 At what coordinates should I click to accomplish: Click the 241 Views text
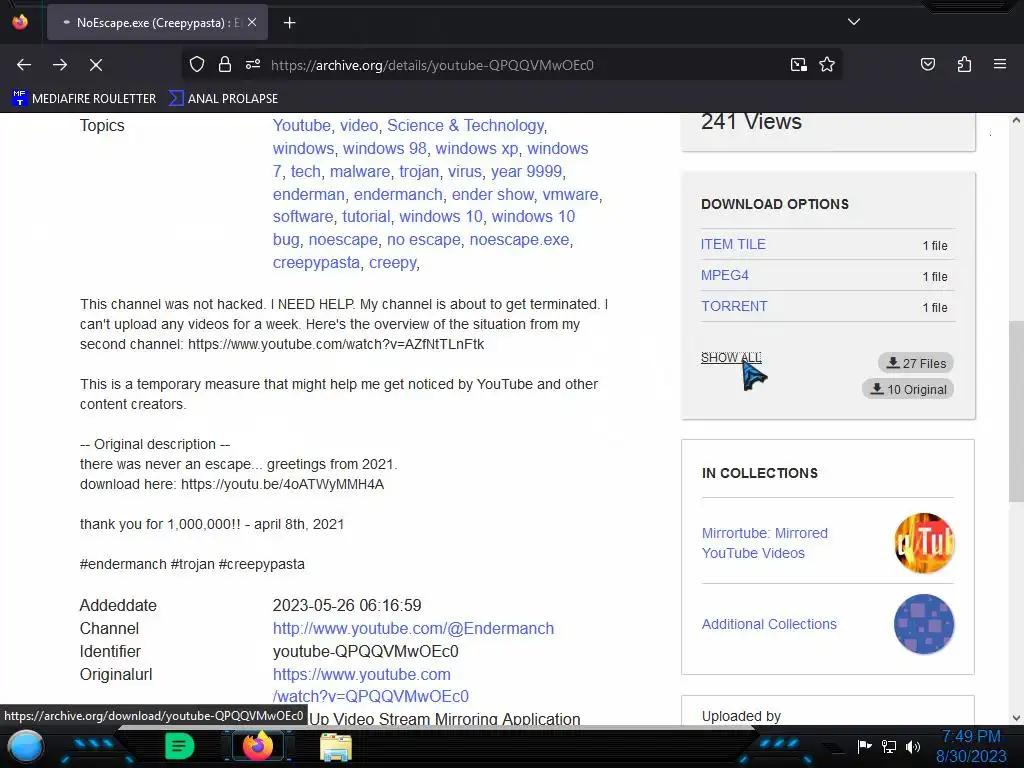751,122
